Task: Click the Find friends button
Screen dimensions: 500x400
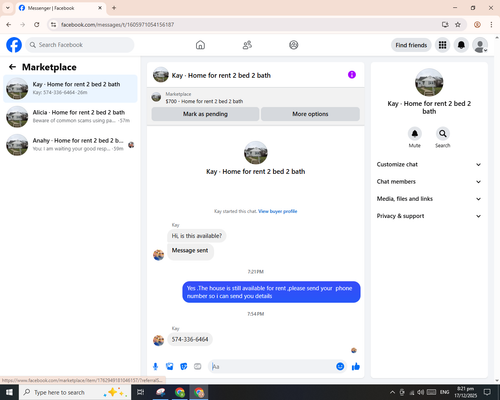Action: coord(411,45)
